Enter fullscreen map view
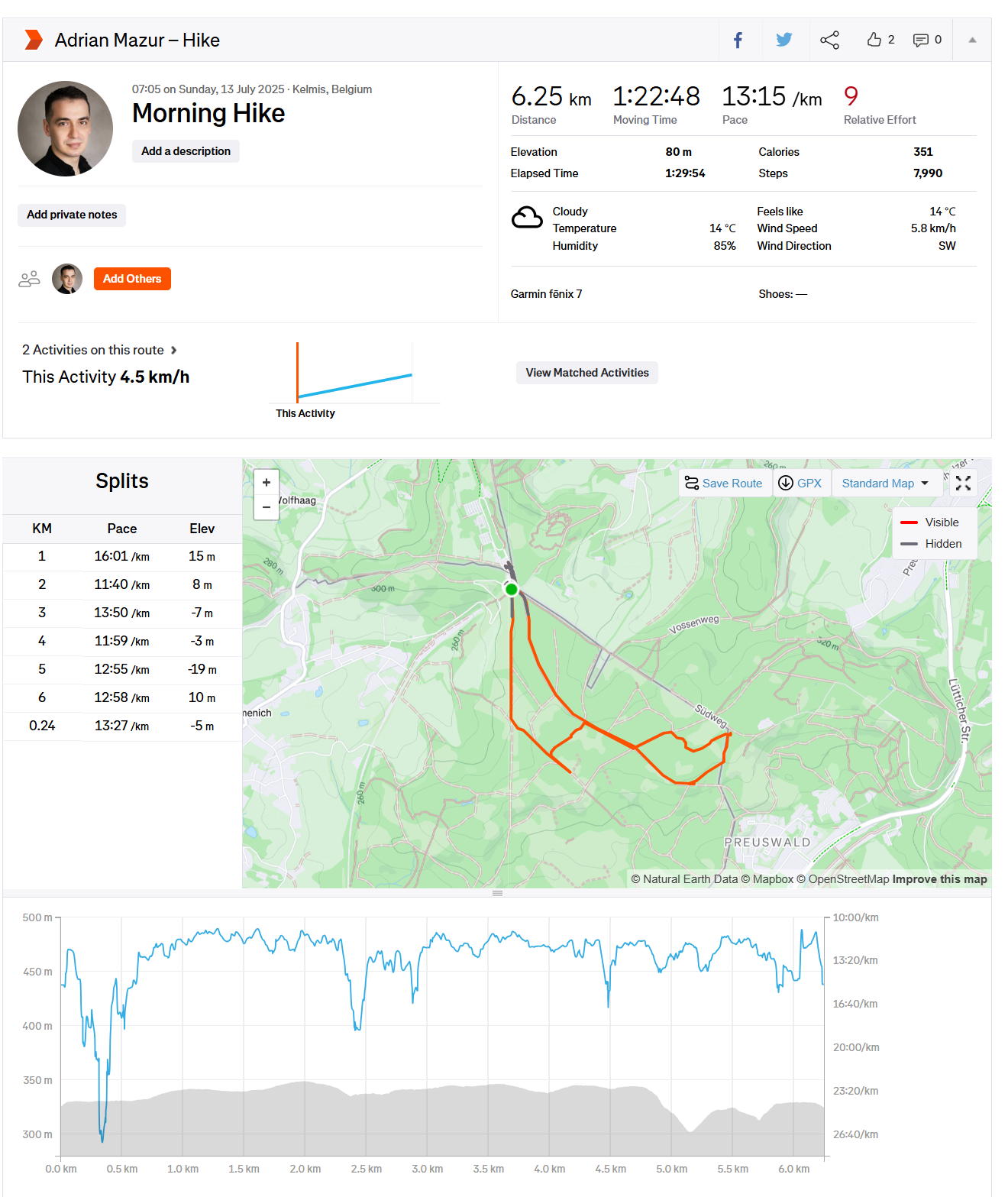 click(x=963, y=483)
